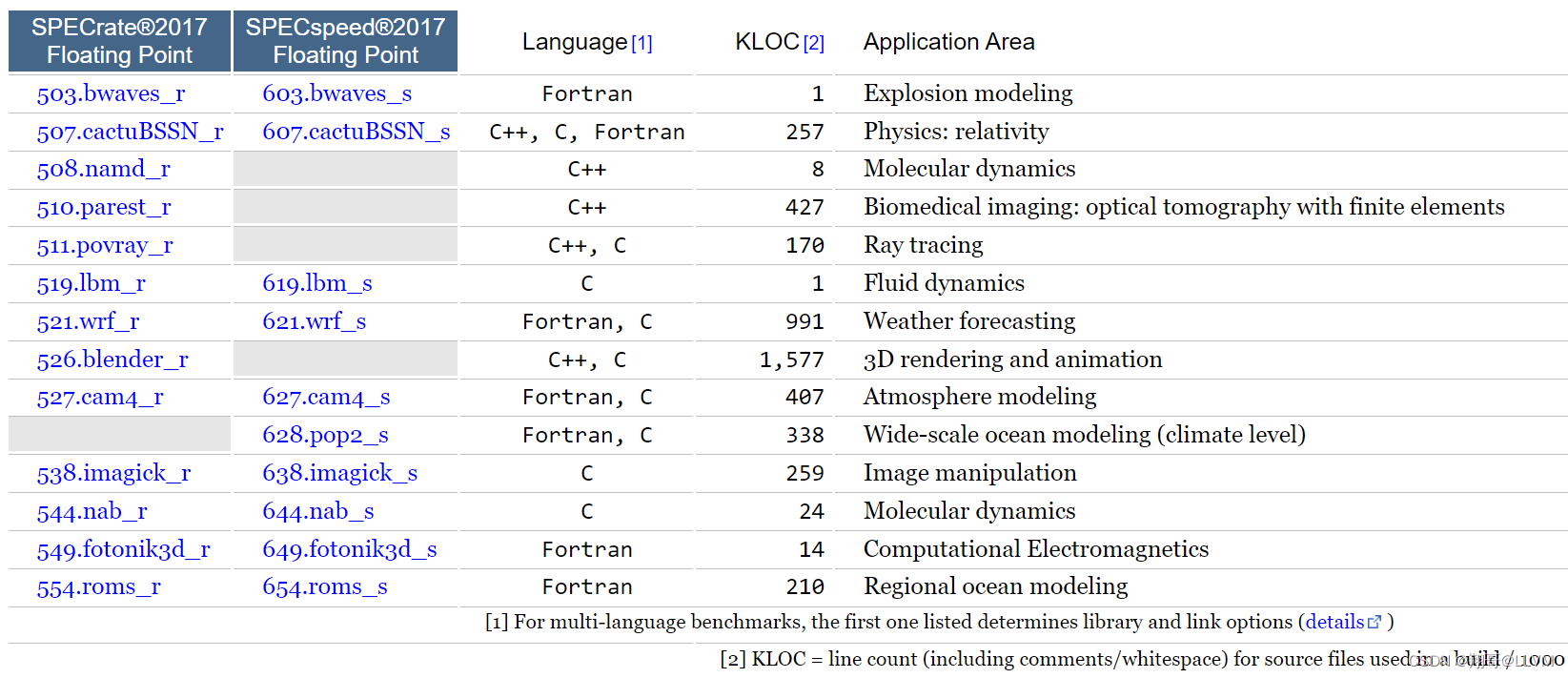The height and width of the screenshot is (678, 1568).
Task: Click Wide-scale ocean modeling description
Action: click(x=1085, y=435)
